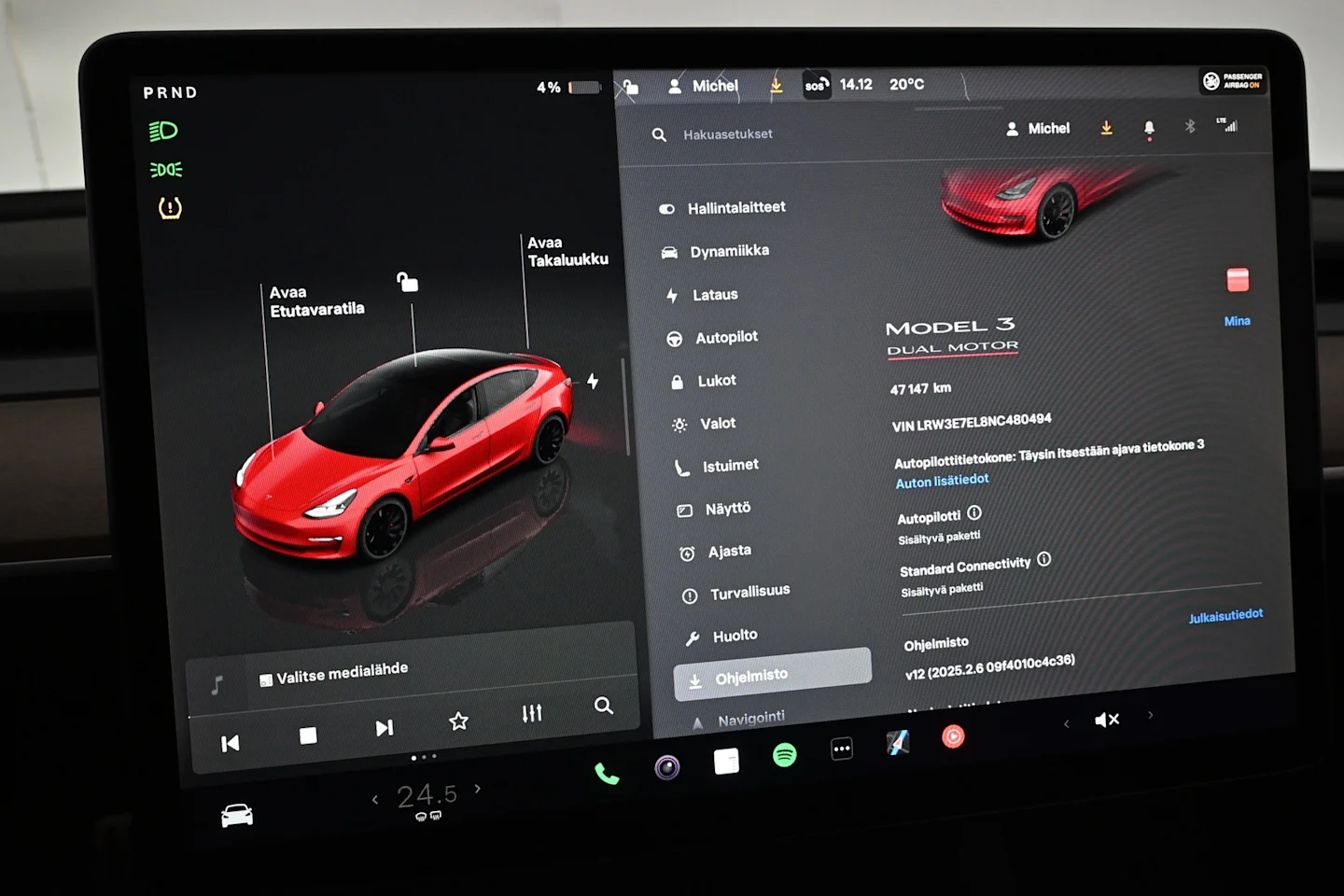This screenshot has height=896, width=1344.
Task: Lower volume with left chevron
Action: coord(1067,724)
